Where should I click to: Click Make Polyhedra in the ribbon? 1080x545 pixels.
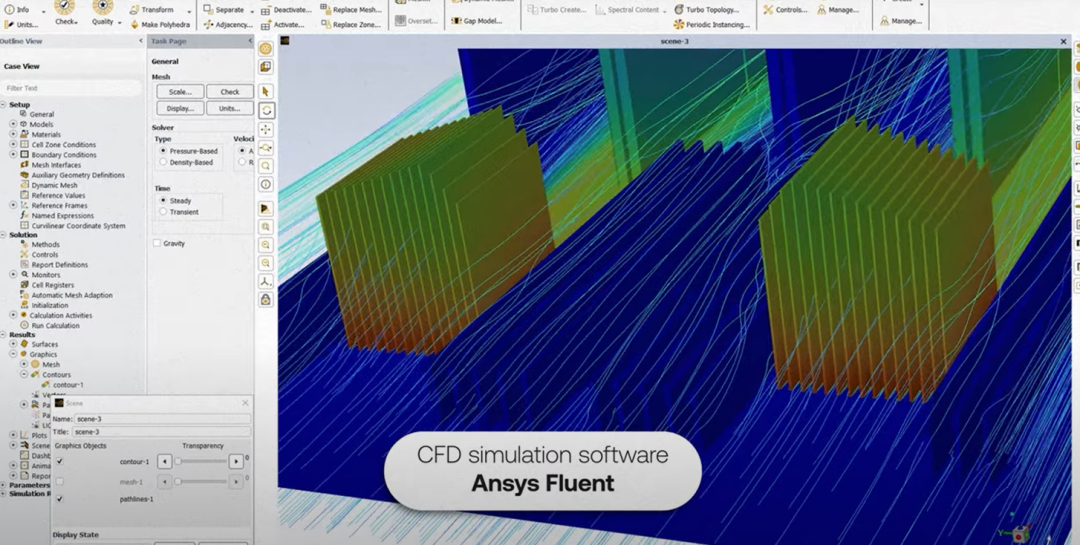coord(160,24)
